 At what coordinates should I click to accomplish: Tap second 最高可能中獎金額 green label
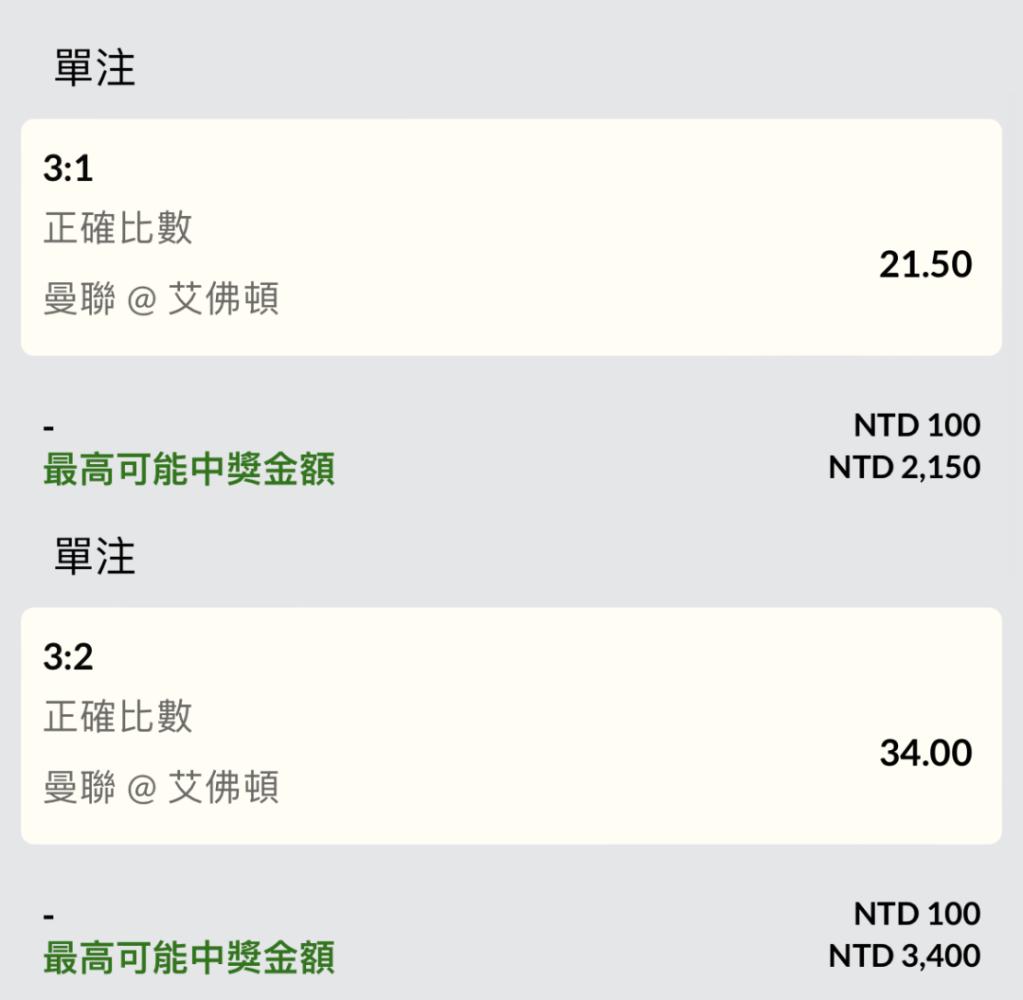coord(189,958)
